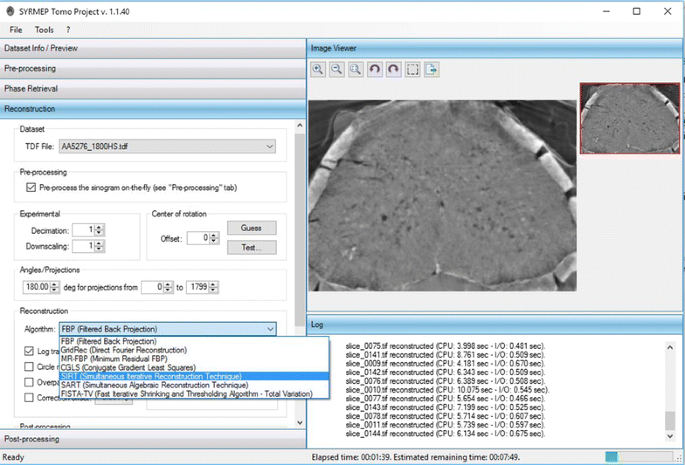
Task: Click the zoom out magnifier icon
Action: click(x=337, y=69)
